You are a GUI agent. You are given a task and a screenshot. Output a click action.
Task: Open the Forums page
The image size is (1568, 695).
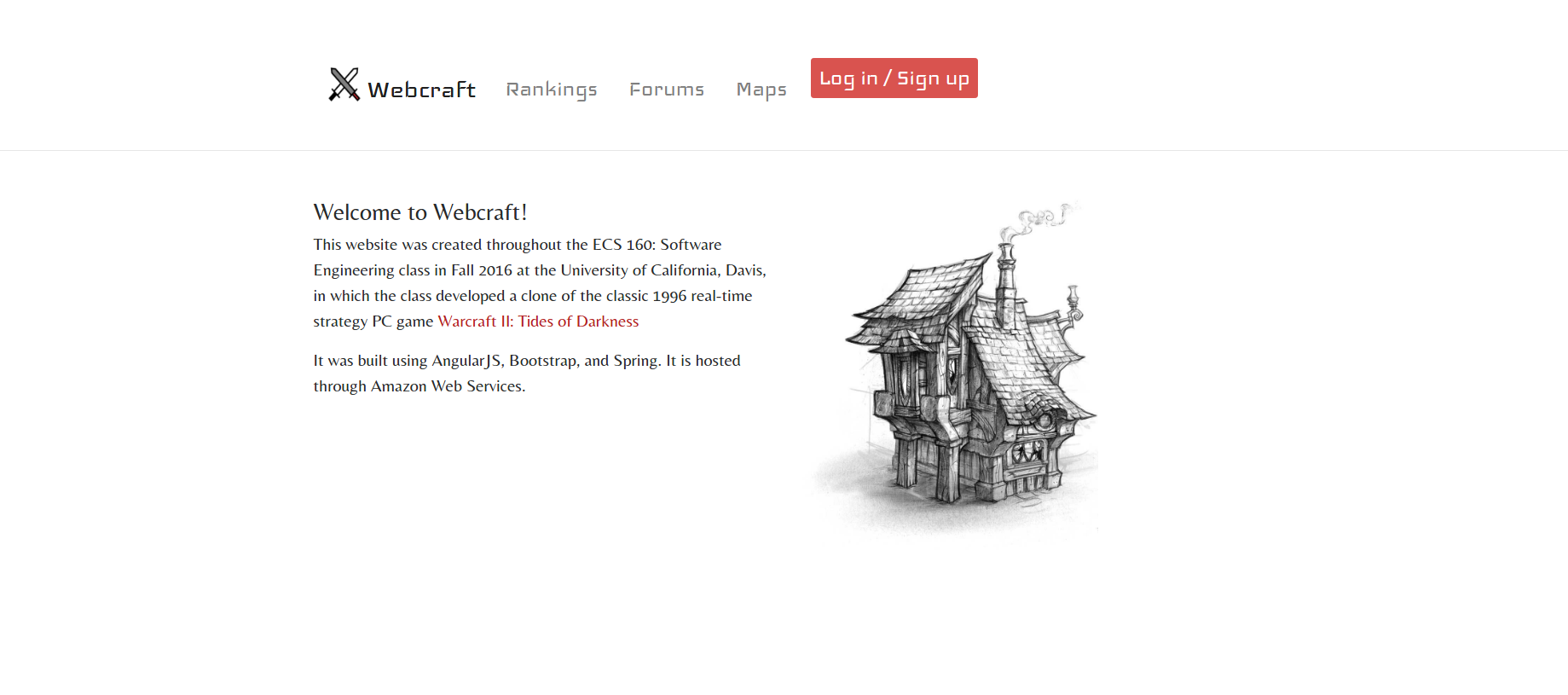[x=667, y=90]
